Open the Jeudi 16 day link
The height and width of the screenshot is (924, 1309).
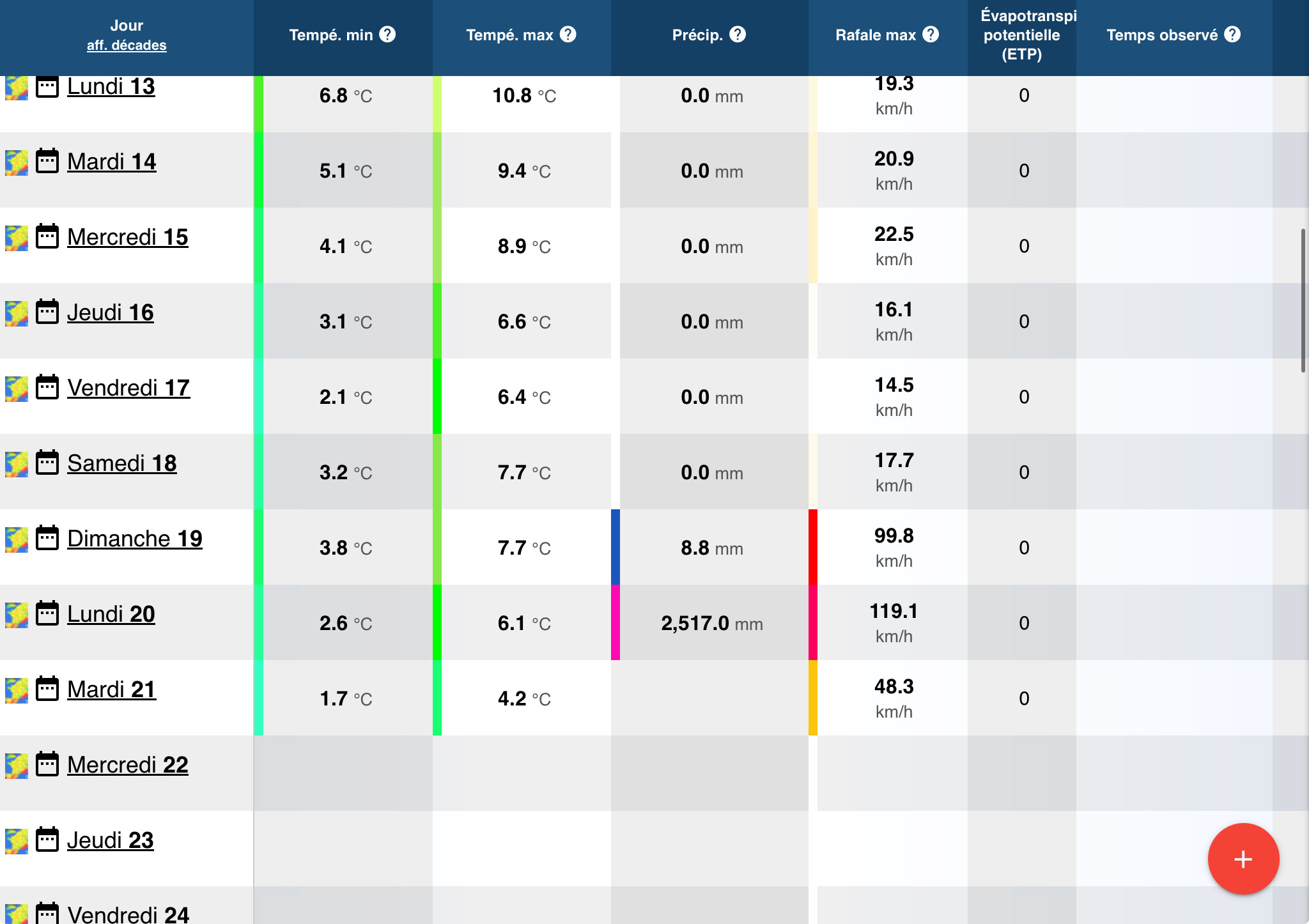[x=110, y=312]
